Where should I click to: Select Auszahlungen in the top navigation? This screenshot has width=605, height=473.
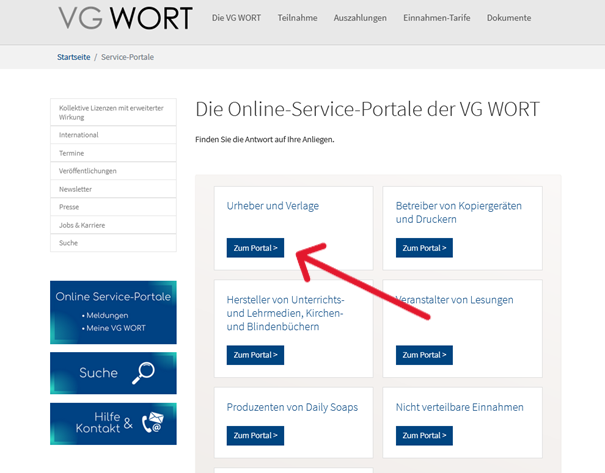(x=360, y=18)
